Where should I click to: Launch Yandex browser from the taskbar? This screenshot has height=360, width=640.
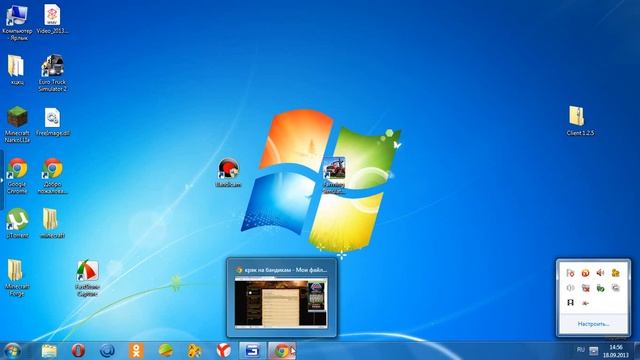point(224,351)
